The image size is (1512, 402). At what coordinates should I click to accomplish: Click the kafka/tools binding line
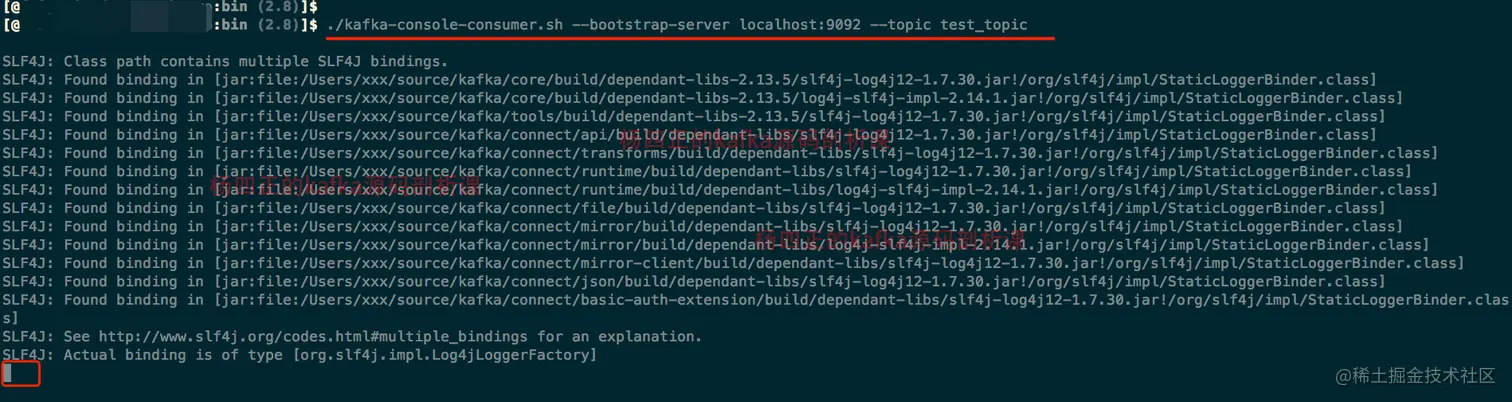(x=693, y=116)
